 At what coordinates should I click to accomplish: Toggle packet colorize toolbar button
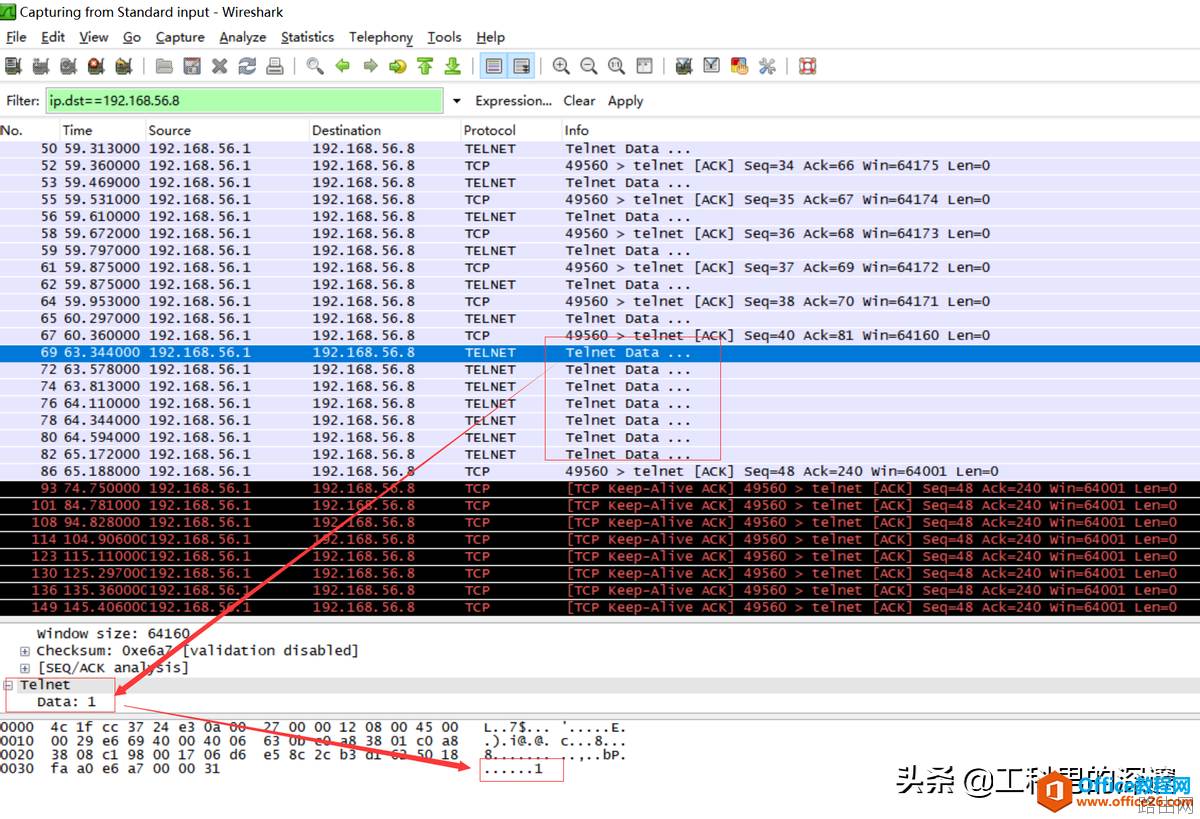(493, 66)
